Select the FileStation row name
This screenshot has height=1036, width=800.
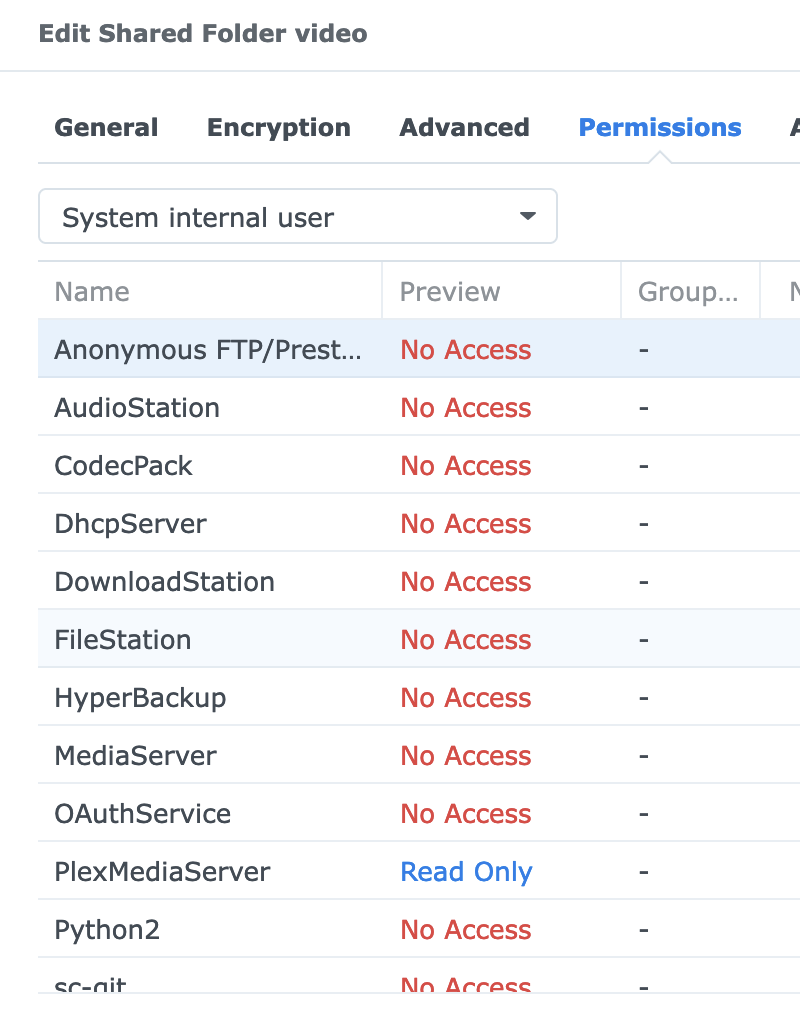[123, 640]
